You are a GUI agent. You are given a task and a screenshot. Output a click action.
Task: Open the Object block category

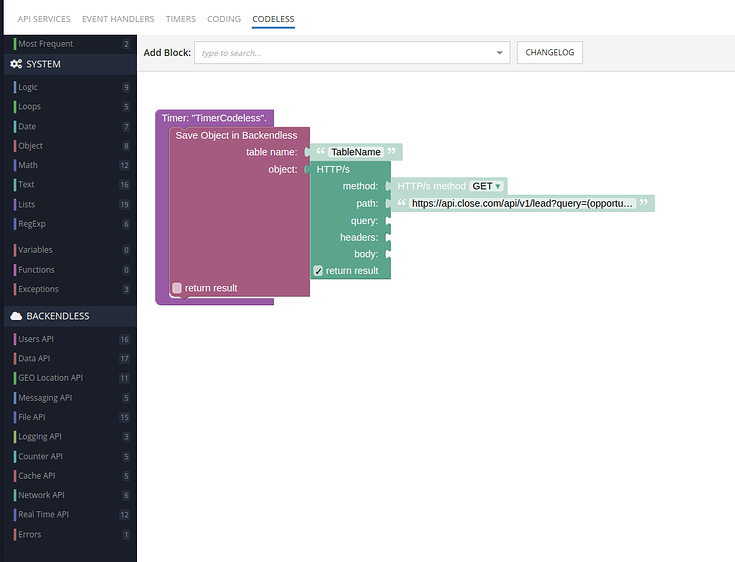pos(70,146)
